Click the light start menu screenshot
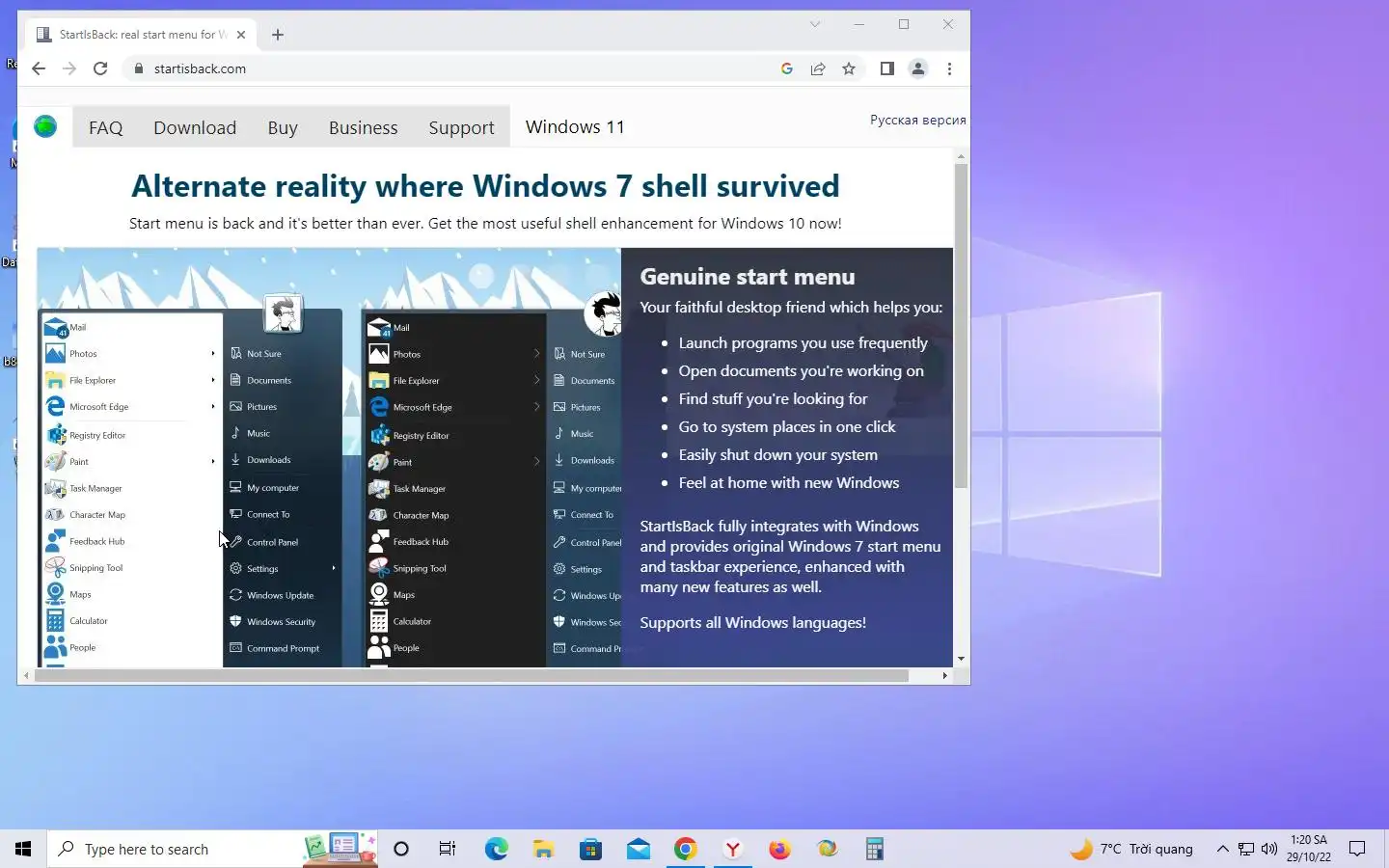 coord(190,487)
